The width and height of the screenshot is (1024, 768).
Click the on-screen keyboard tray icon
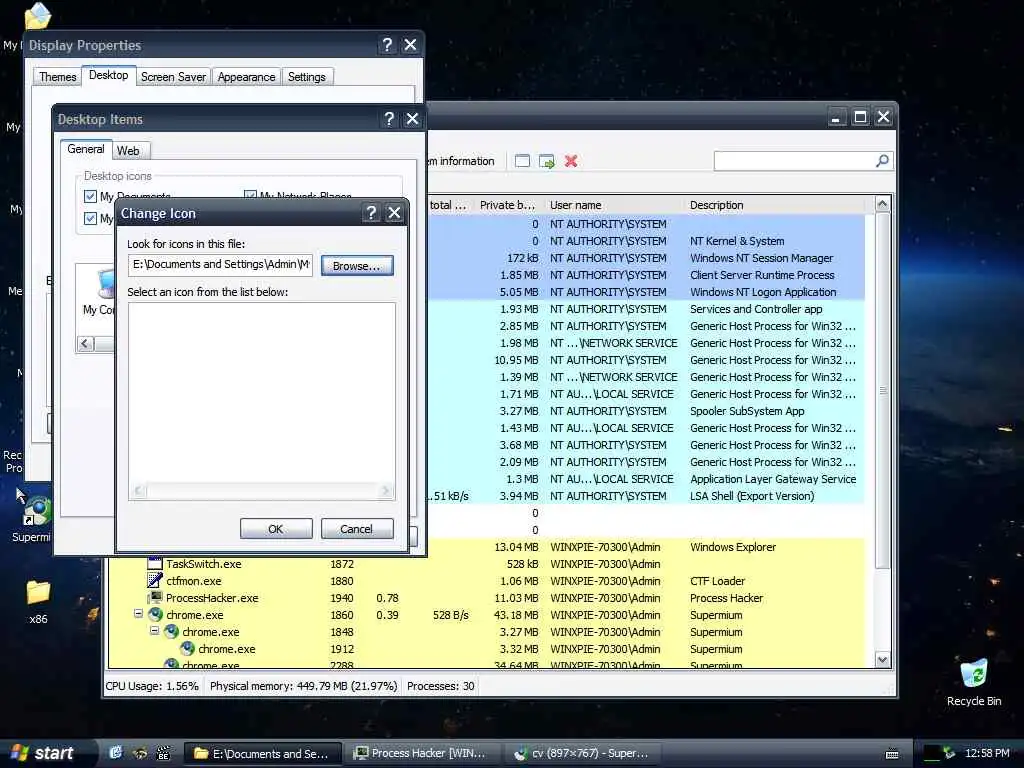[891, 754]
